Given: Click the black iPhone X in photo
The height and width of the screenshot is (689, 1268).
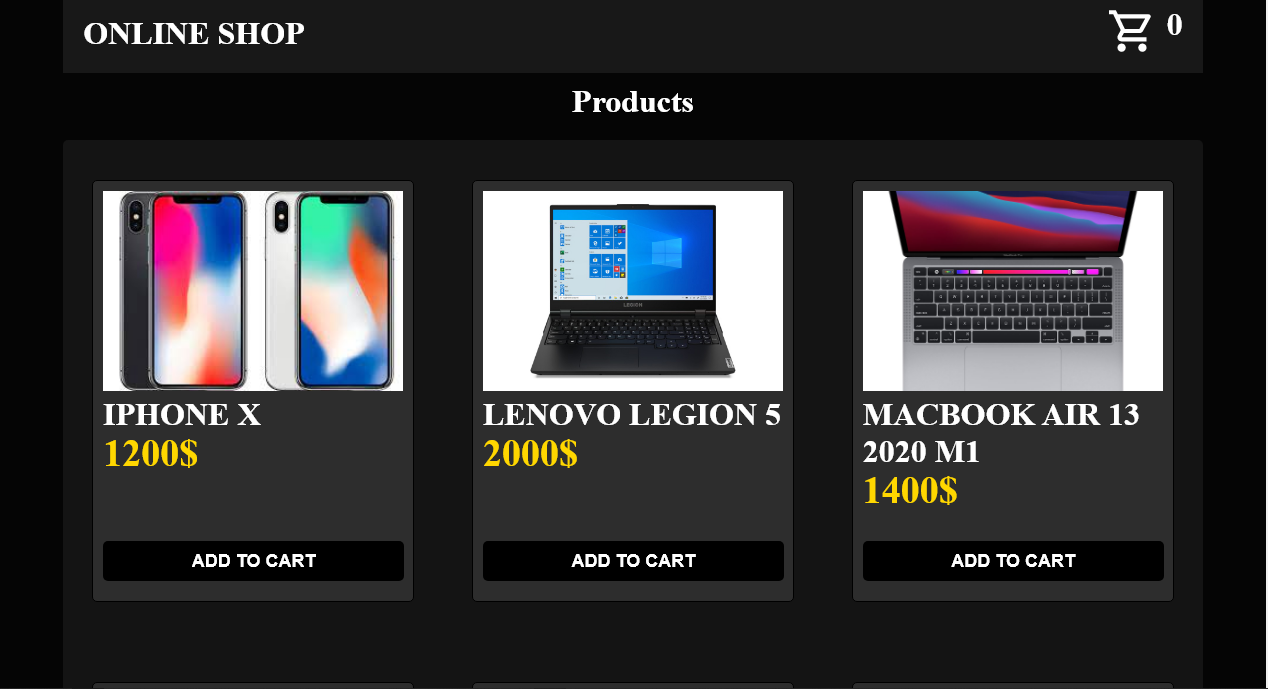Looking at the screenshot, I should tap(184, 290).
